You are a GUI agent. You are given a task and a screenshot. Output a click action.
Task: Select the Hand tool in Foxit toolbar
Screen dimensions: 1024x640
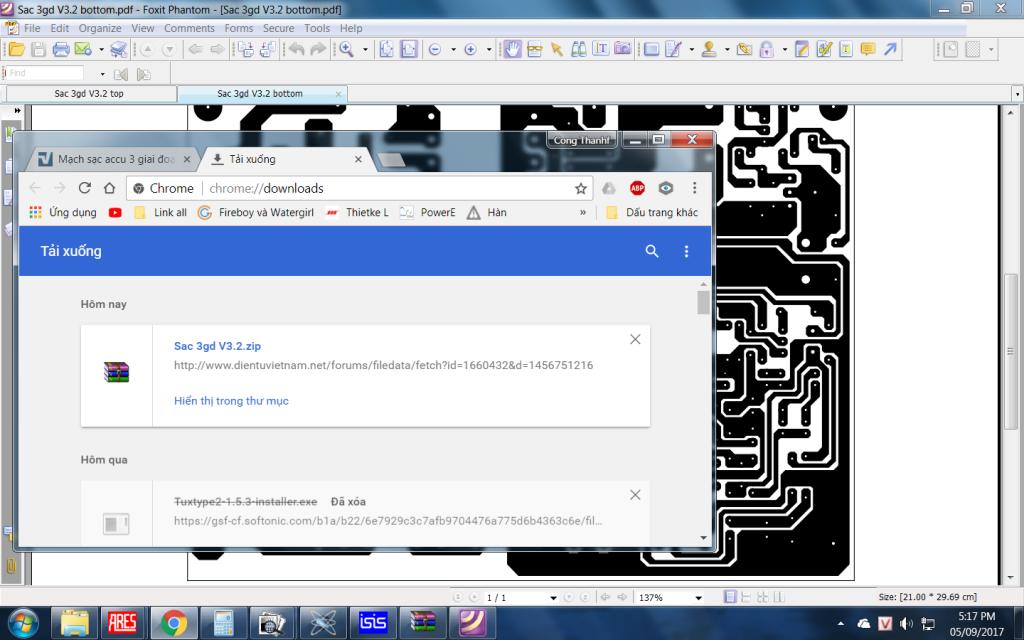pos(513,49)
